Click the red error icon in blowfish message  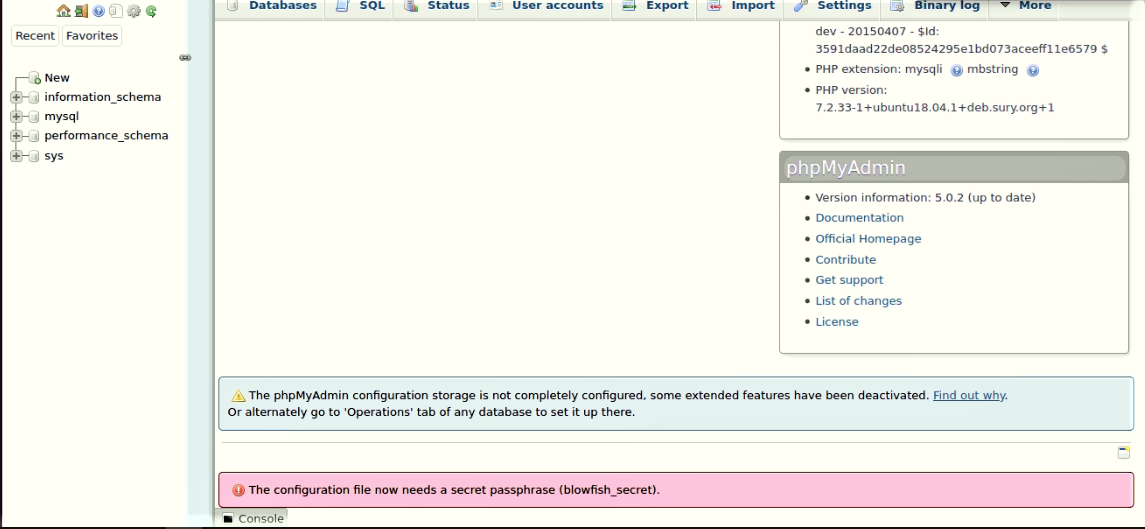click(x=238, y=490)
